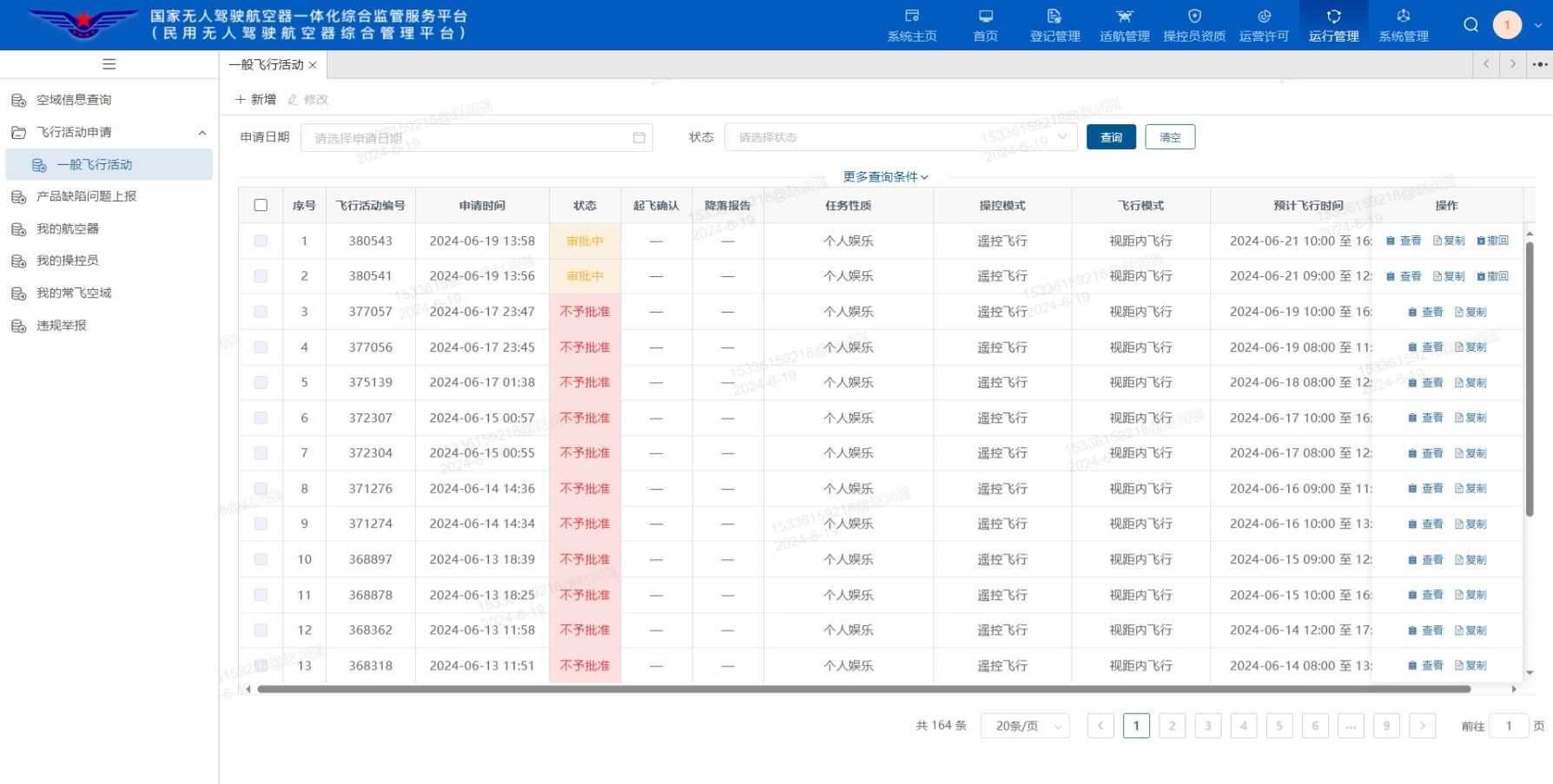This screenshot has height=784, width=1553.
Task: View record 371276 with 查看
Action: pyautogui.click(x=1425, y=489)
